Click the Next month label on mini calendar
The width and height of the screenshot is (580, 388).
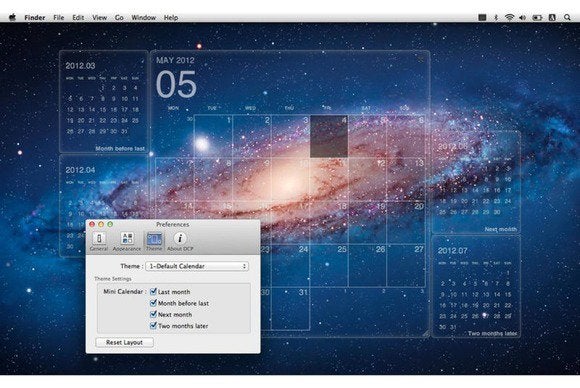point(500,229)
